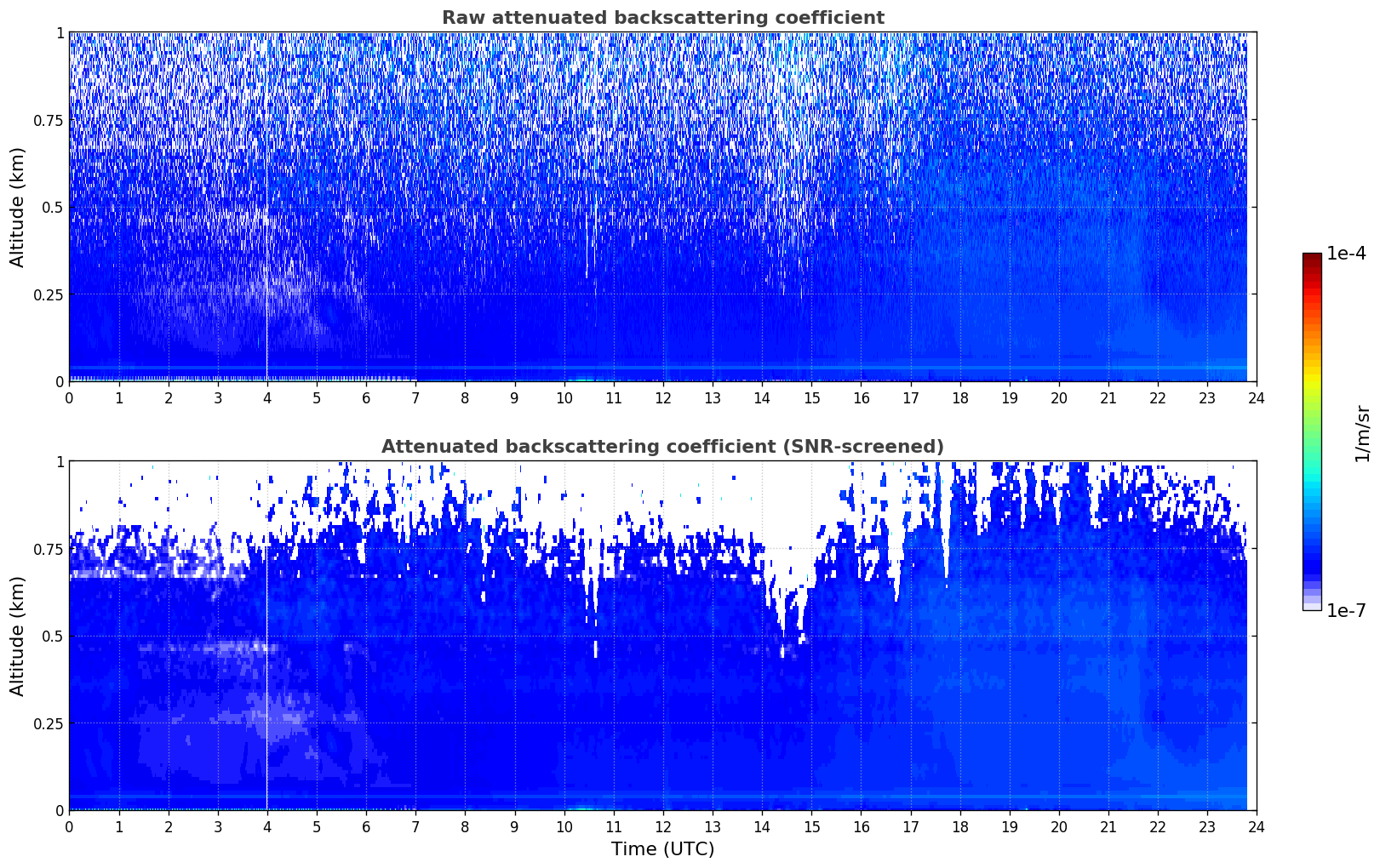Image resolution: width=1380 pixels, height=868 pixels.
Task: Click the bottom plot's 'Altitude (km)' label
Action: coord(18,636)
